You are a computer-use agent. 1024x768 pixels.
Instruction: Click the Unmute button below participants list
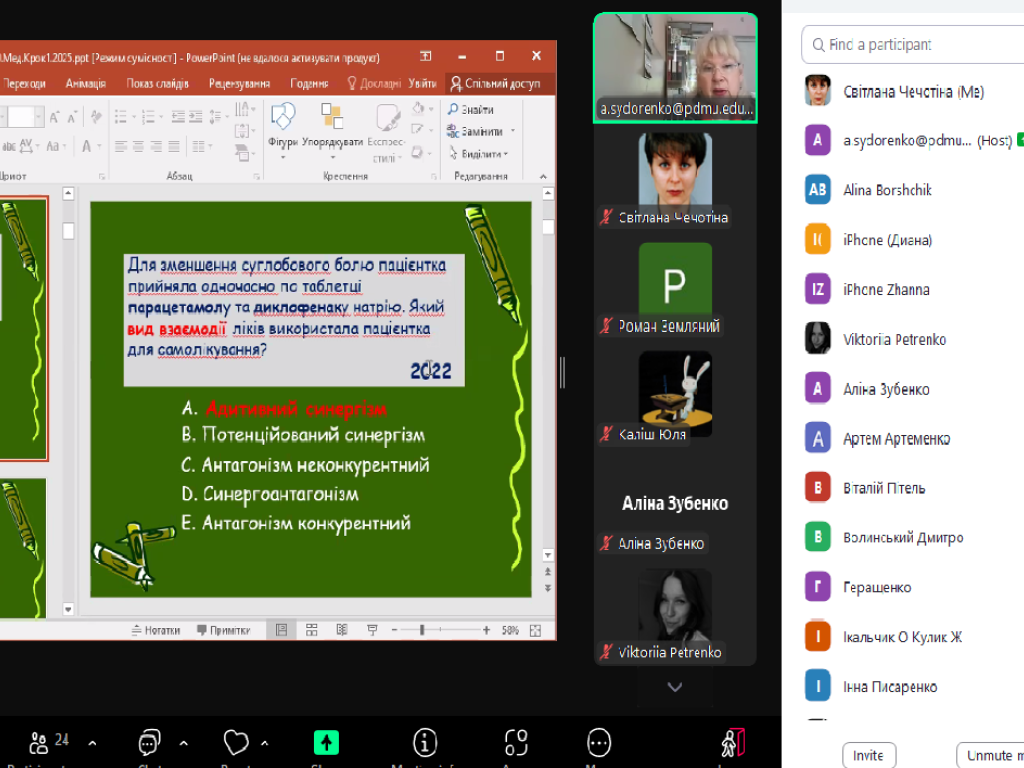990,755
